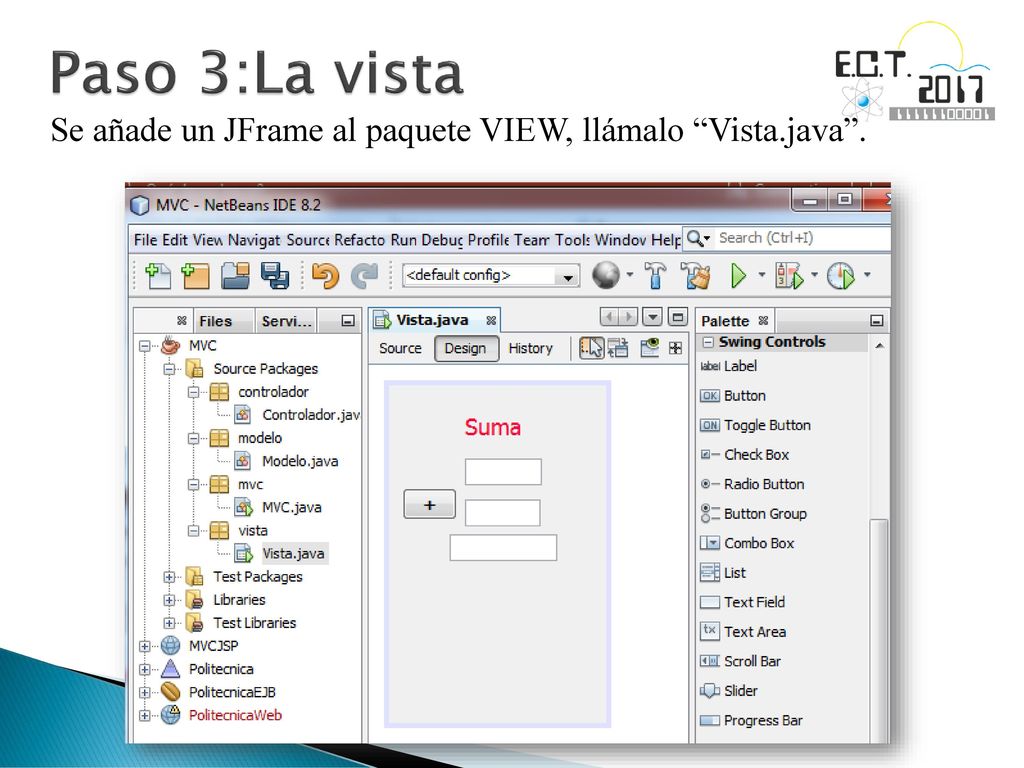Viewport: 1024px width, 768px height.
Task: Select Label control in Palette
Action: [x=729, y=366]
